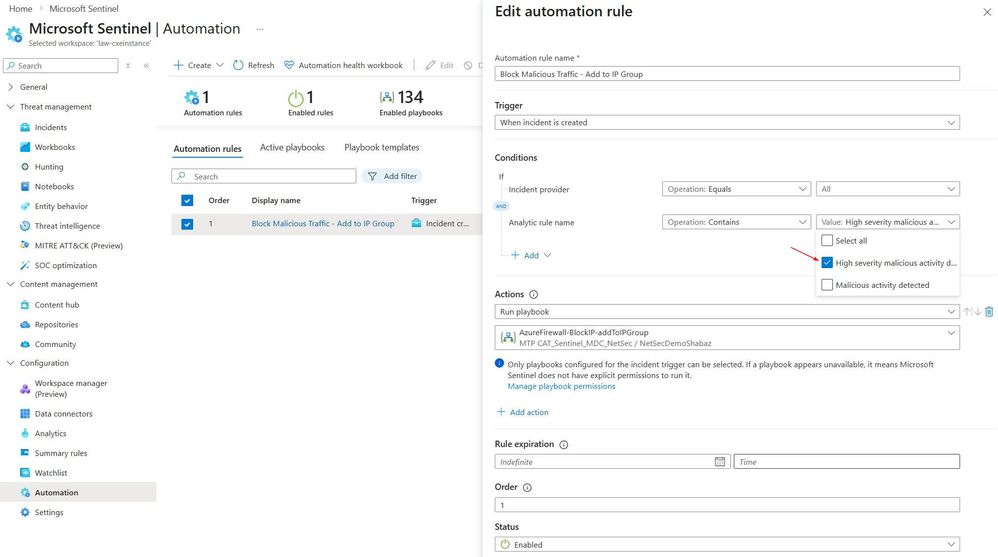Open Summary rules page
Screen dimensions: 998x557
(x=60, y=453)
